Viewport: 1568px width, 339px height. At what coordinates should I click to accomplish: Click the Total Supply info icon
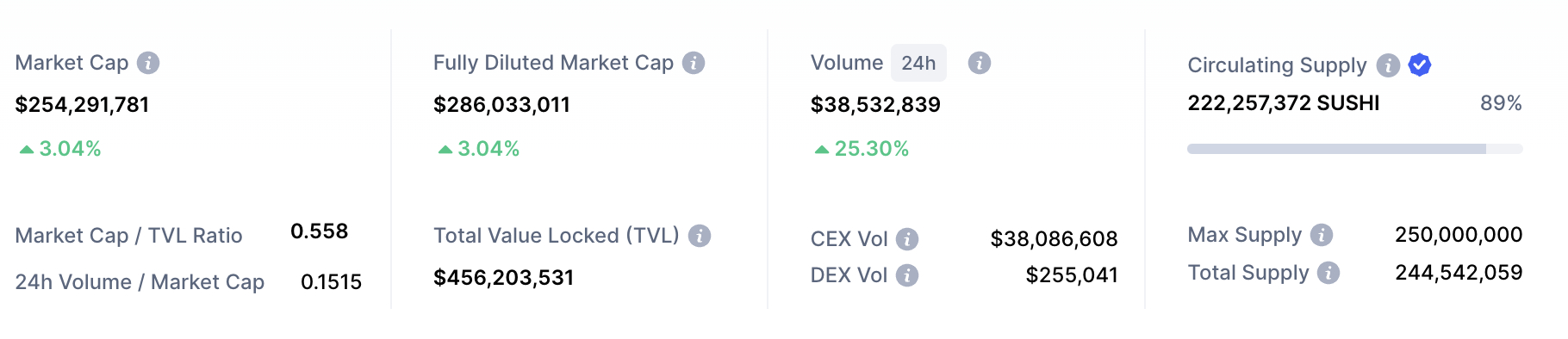pos(1328,273)
